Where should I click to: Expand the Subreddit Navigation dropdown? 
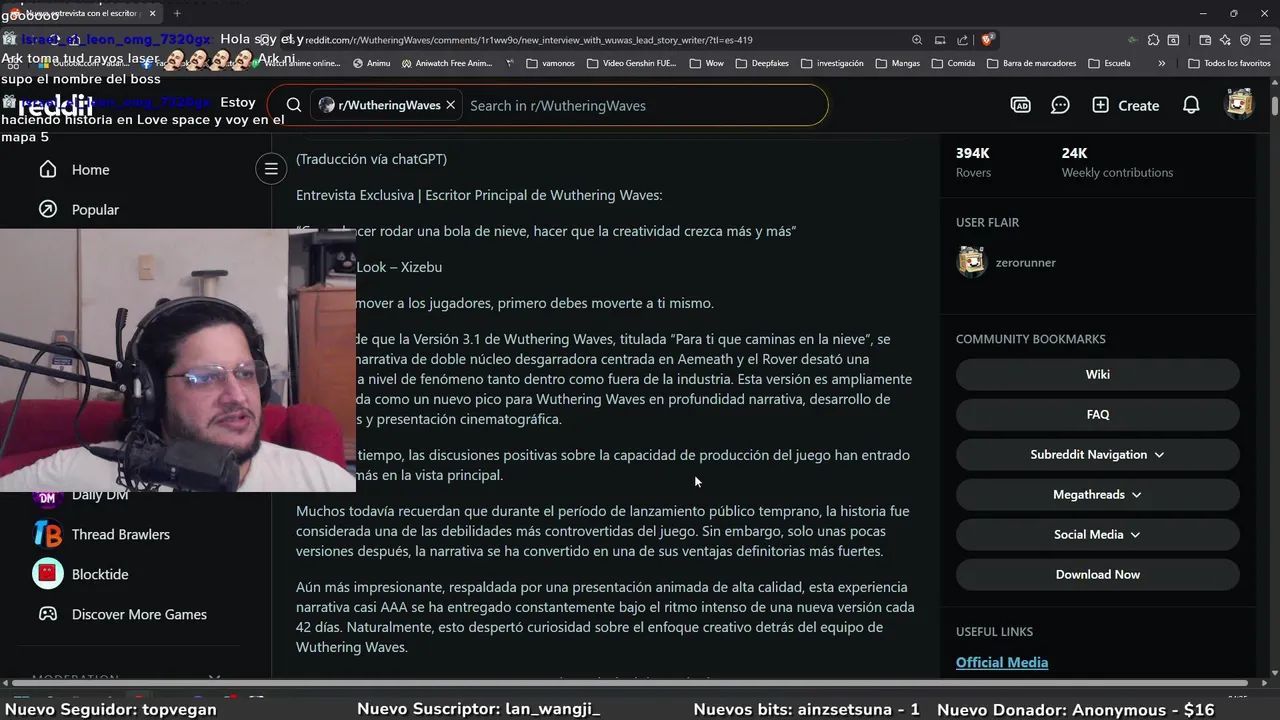pyautogui.click(x=1098, y=454)
